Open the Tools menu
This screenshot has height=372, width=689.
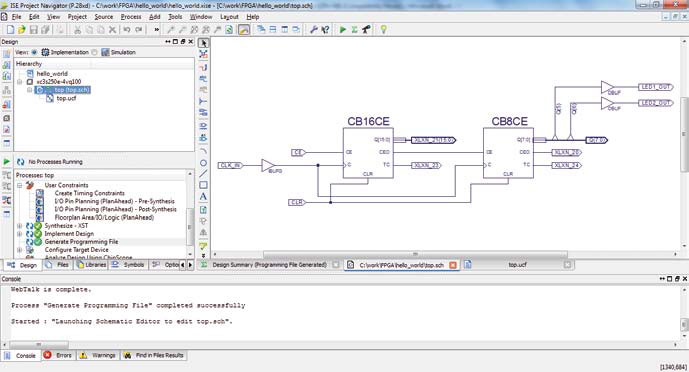coord(175,17)
